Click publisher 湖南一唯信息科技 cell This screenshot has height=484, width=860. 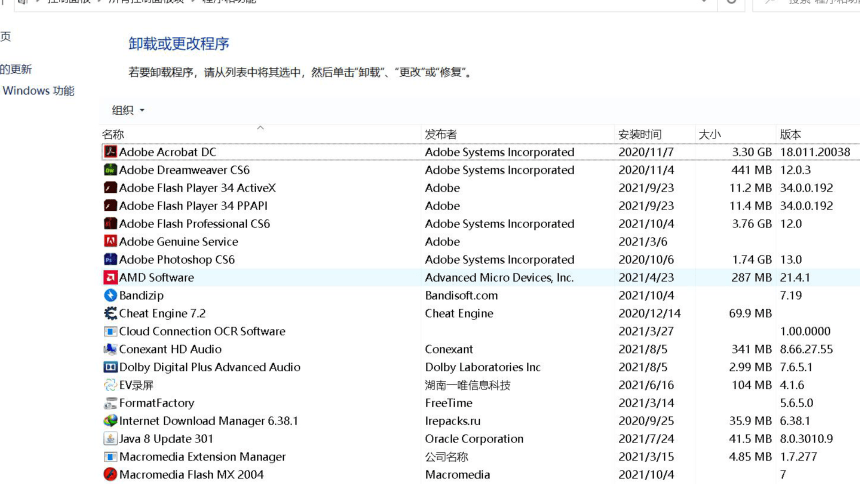[x=467, y=385]
